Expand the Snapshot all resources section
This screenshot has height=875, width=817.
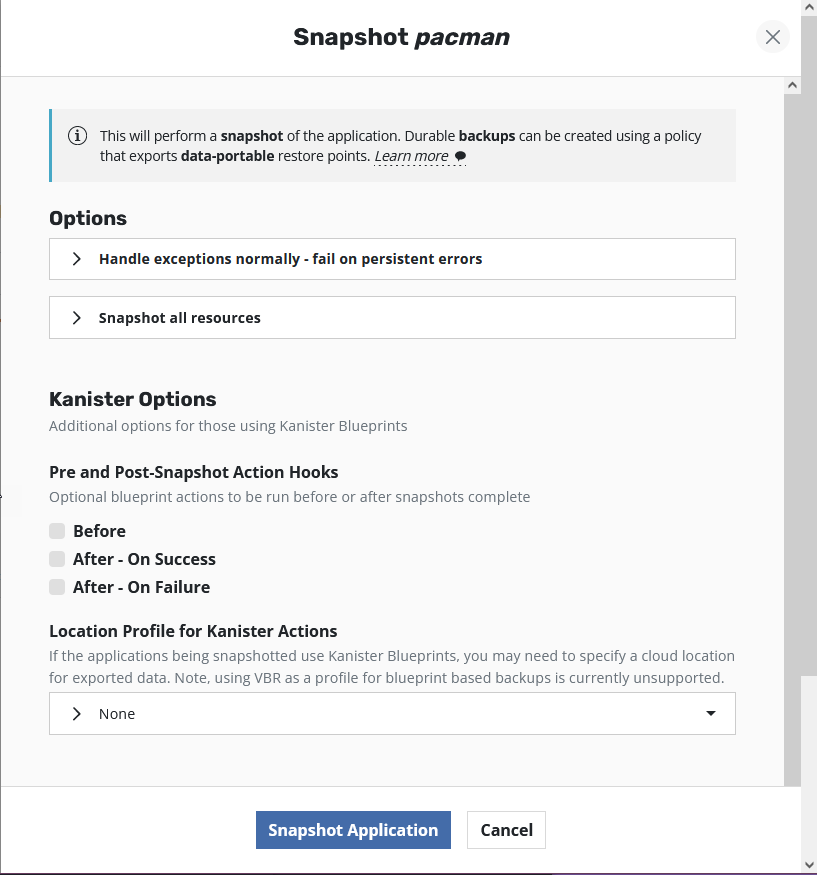coord(180,318)
